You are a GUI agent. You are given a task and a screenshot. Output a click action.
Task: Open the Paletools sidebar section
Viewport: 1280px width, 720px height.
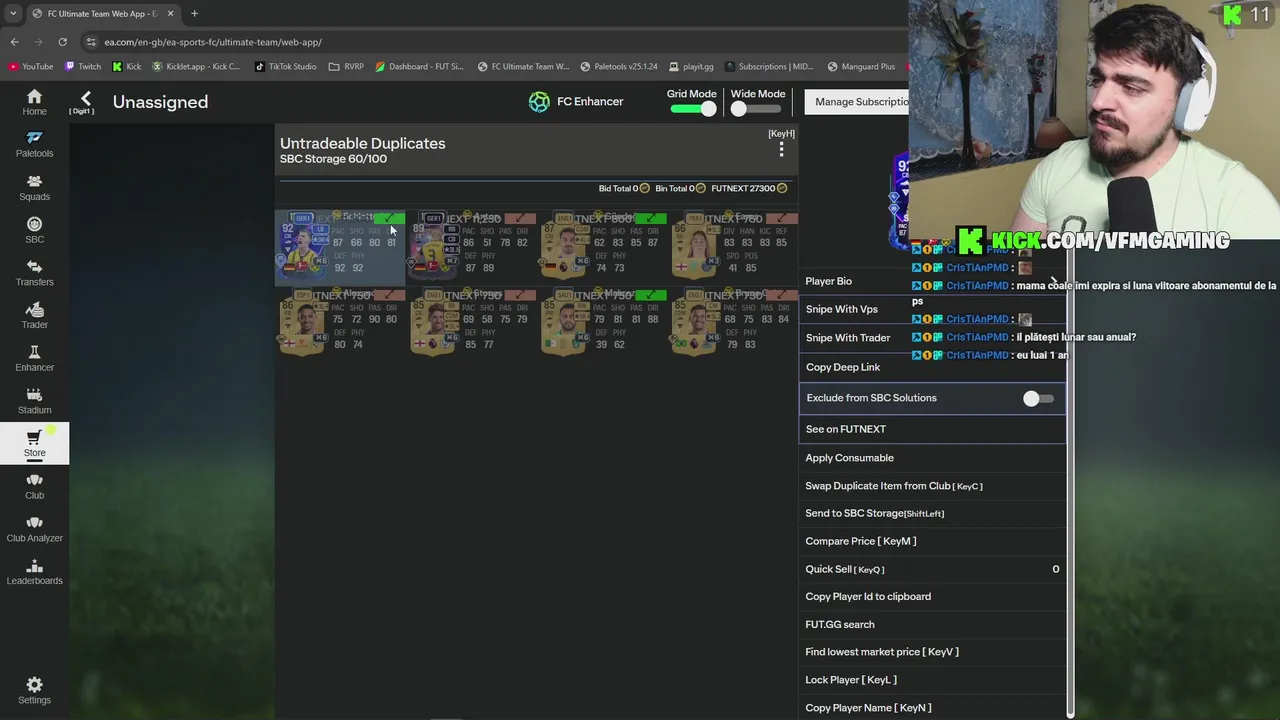34,144
